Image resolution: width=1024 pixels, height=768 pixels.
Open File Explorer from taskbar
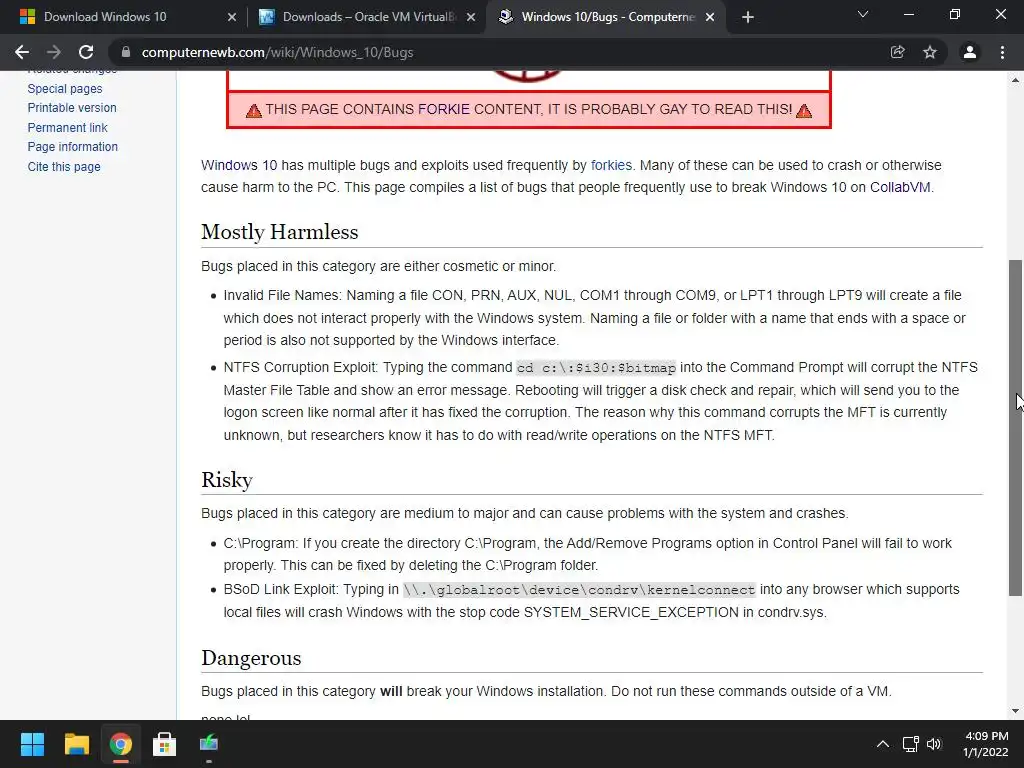(76, 744)
